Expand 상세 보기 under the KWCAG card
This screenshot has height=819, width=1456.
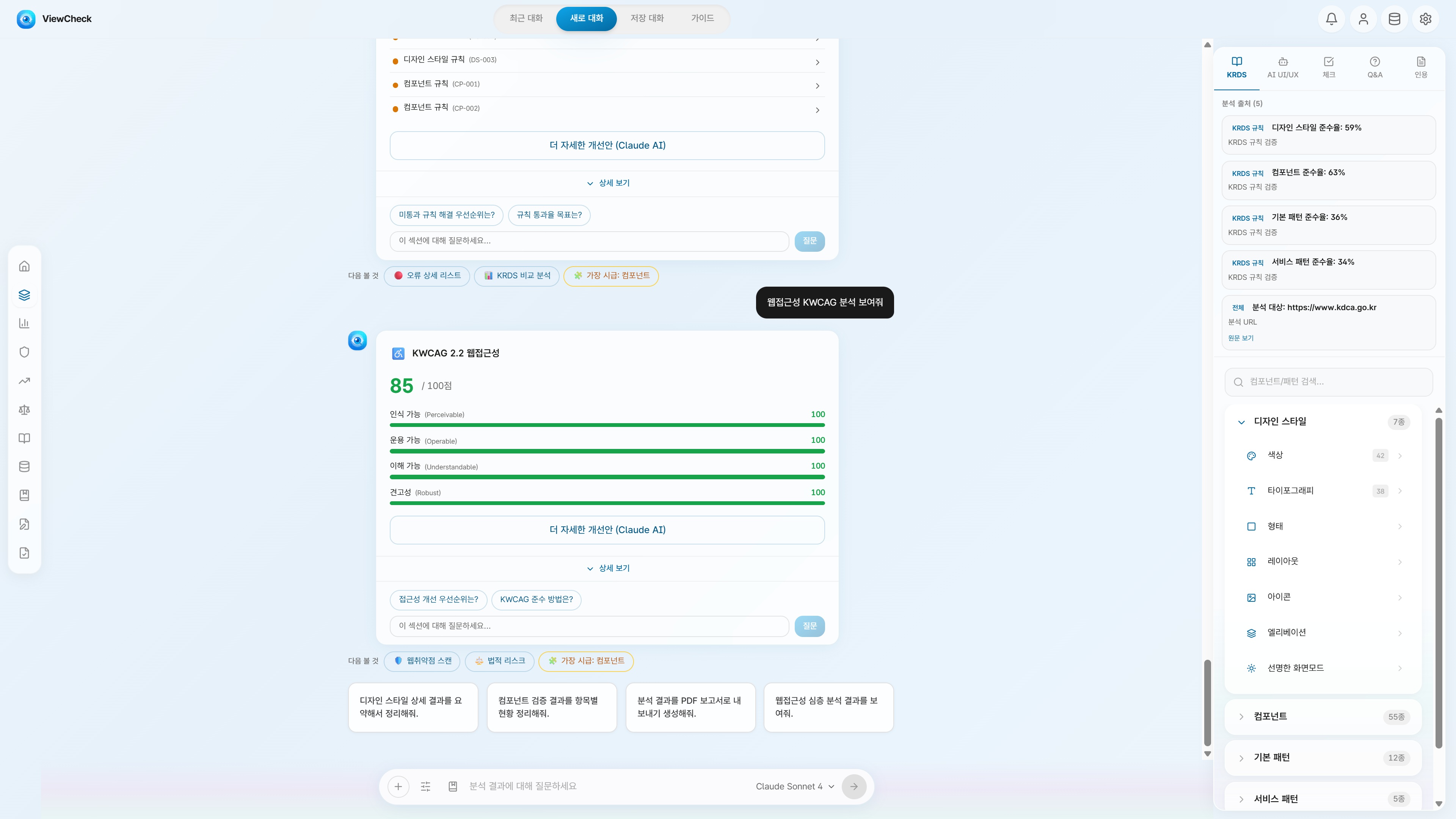click(x=607, y=568)
